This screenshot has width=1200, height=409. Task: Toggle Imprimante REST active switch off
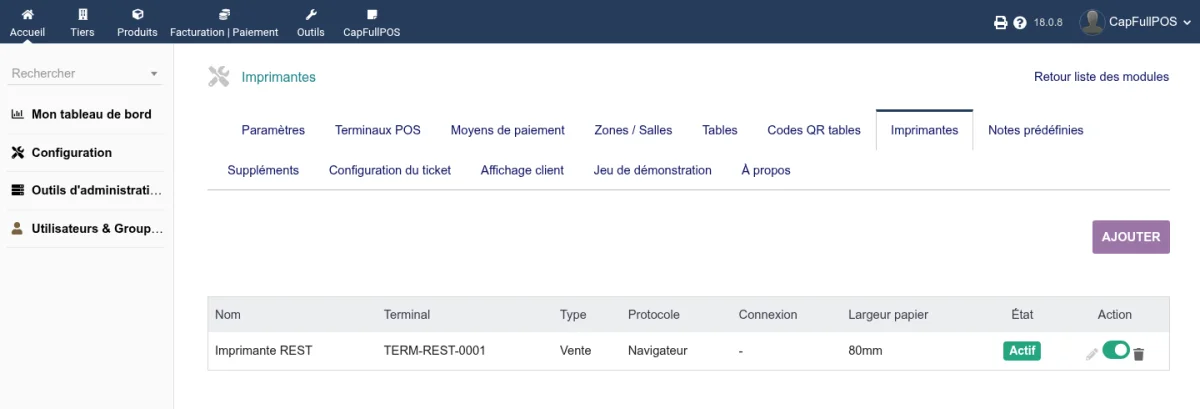[1116, 350]
